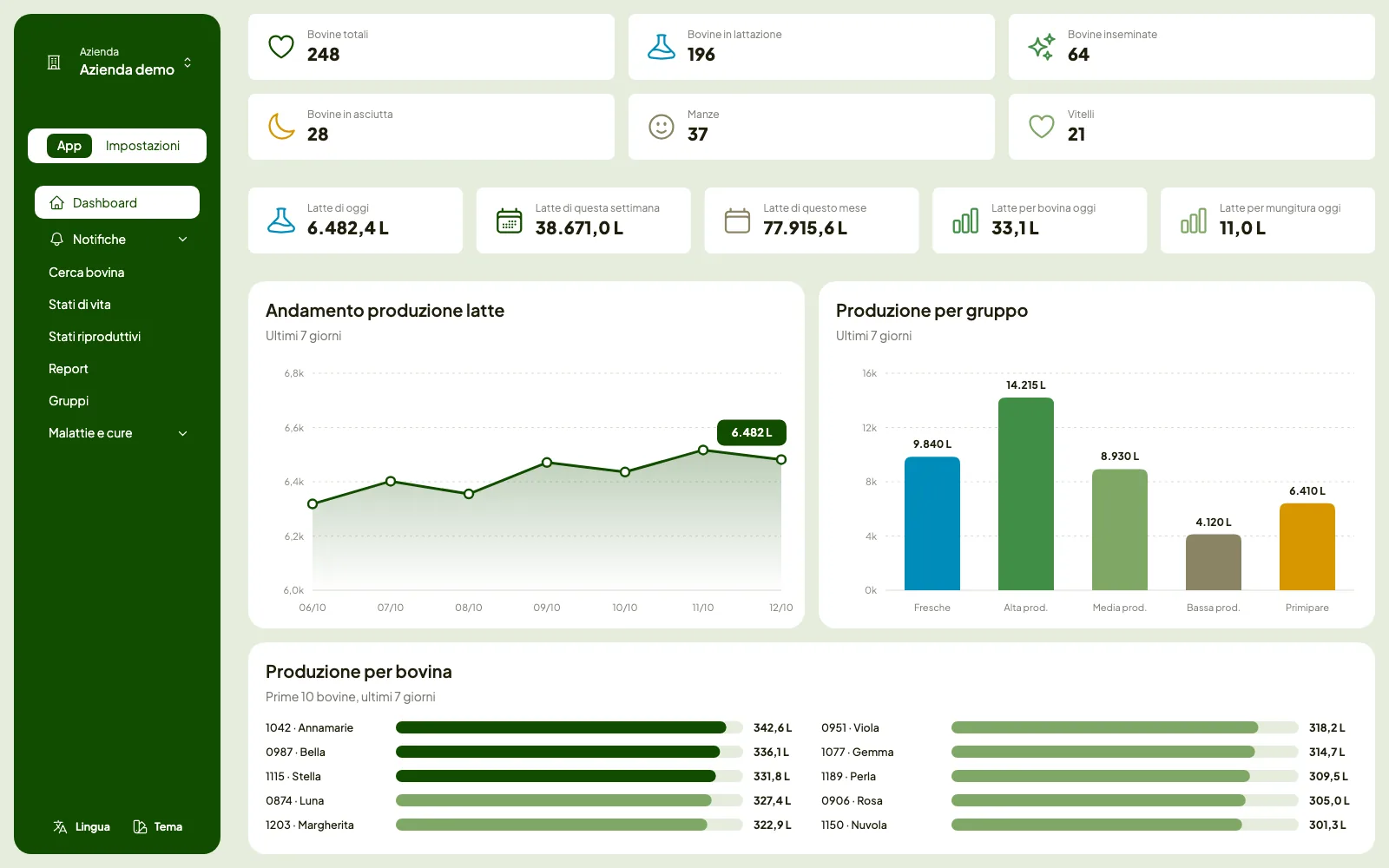Click the flask icon for Bovine in lattazione
The width and height of the screenshot is (1389, 868).
[662, 46]
